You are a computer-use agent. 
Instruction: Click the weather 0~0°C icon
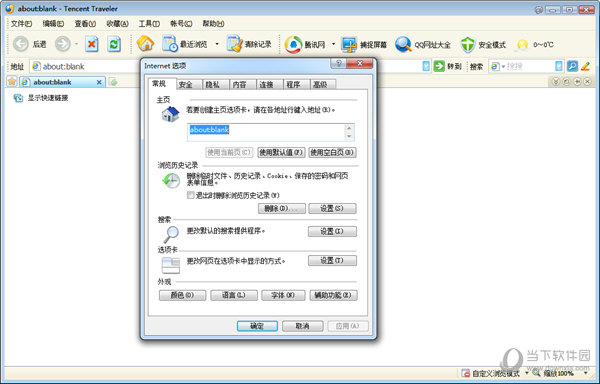click(x=522, y=44)
